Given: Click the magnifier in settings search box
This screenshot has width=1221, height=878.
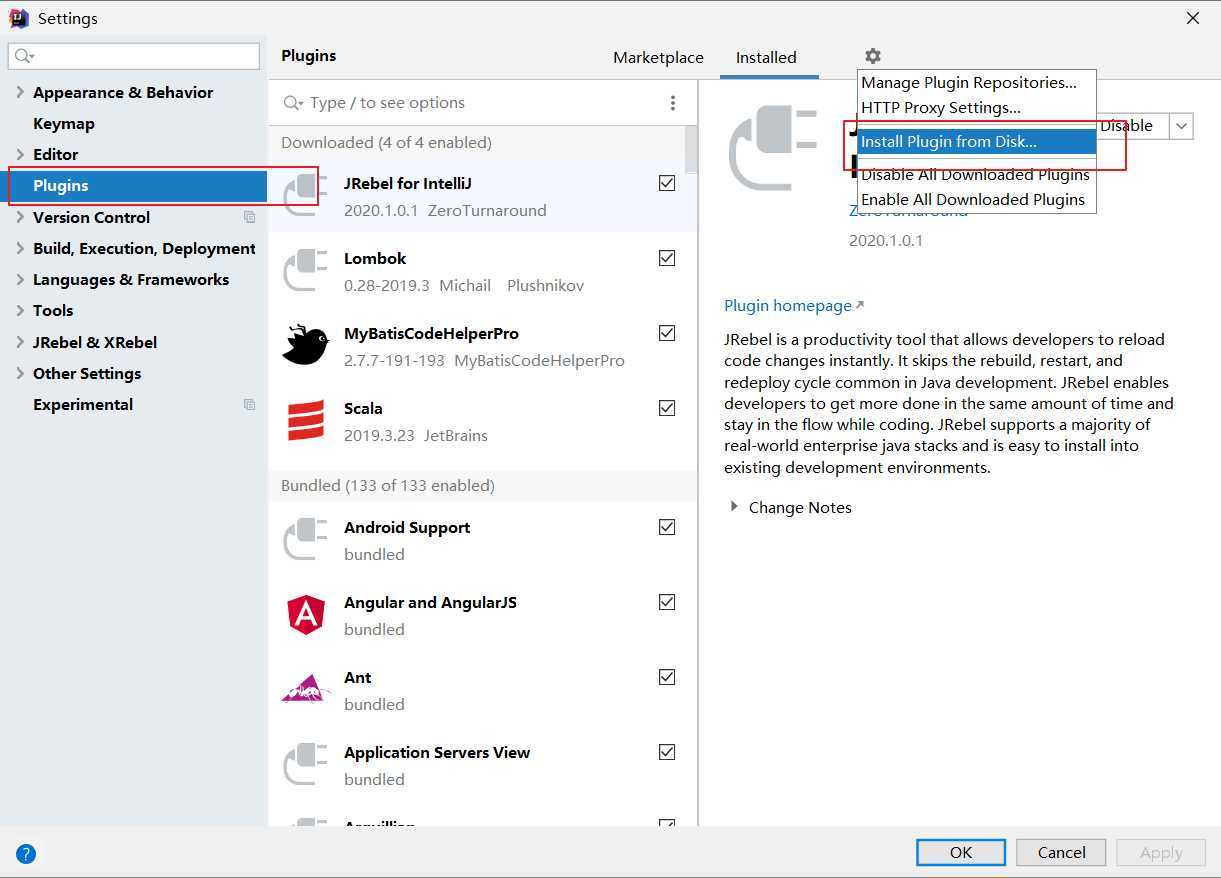Looking at the screenshot, I should click(24, 56).
